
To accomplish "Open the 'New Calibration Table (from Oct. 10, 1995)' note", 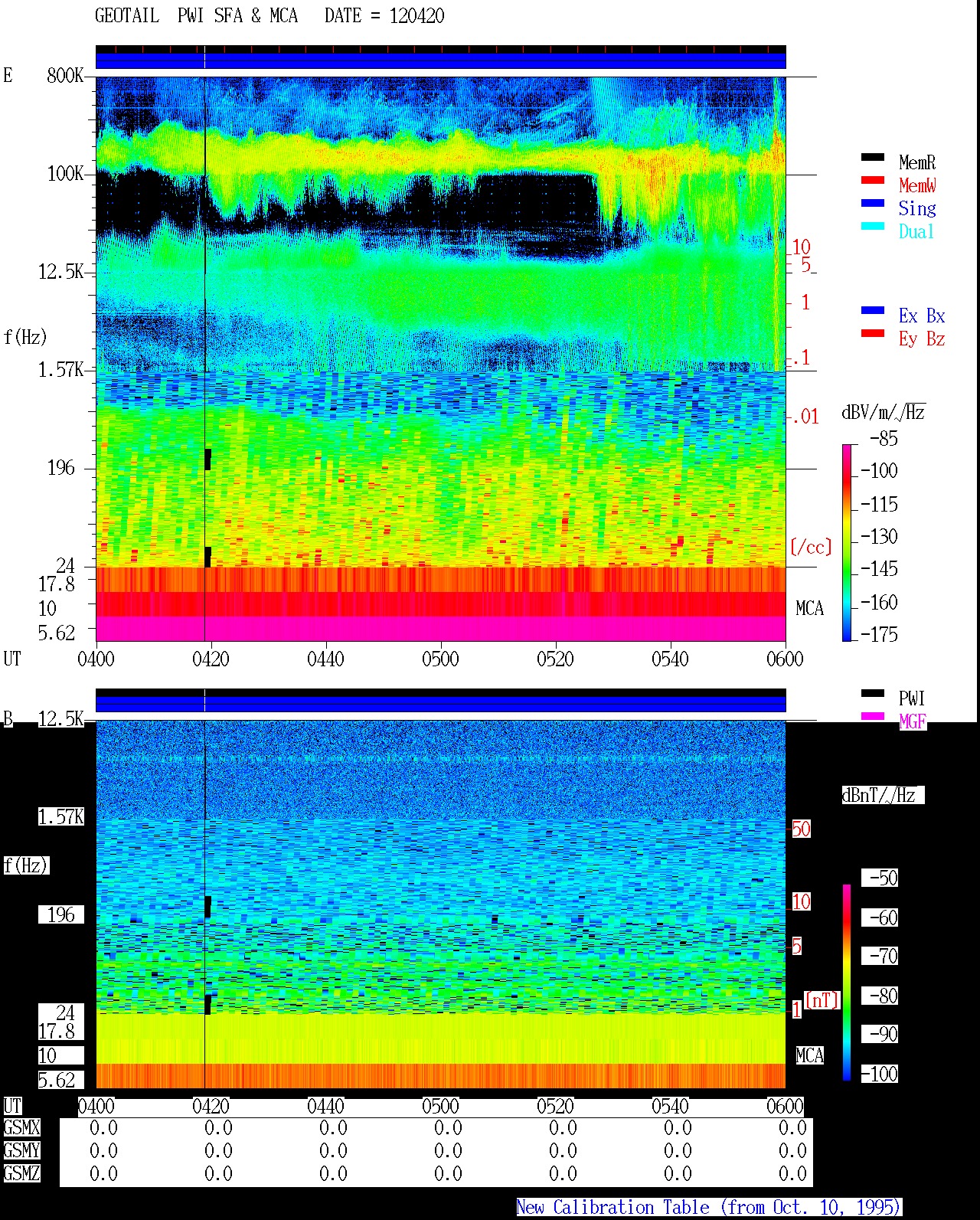I will pos(709,1208).
